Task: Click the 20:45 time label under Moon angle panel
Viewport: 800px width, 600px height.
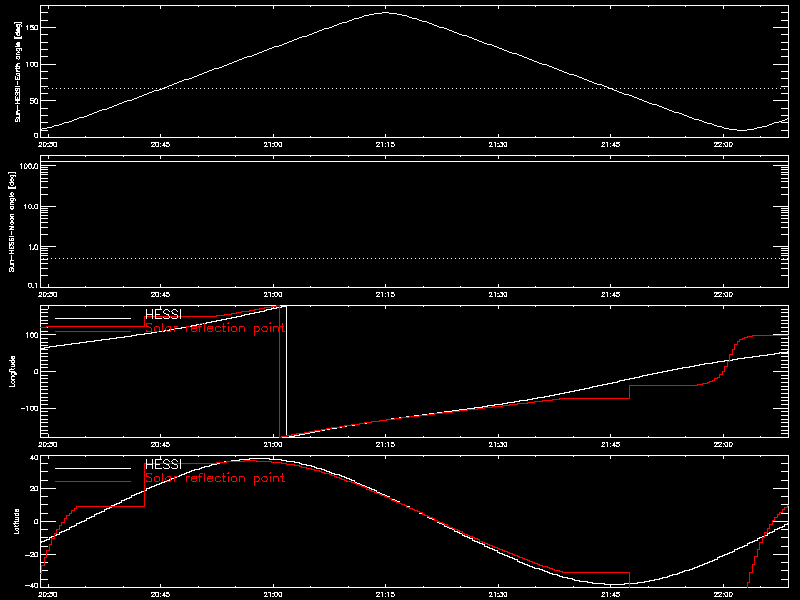Action: tap(160, 294)
